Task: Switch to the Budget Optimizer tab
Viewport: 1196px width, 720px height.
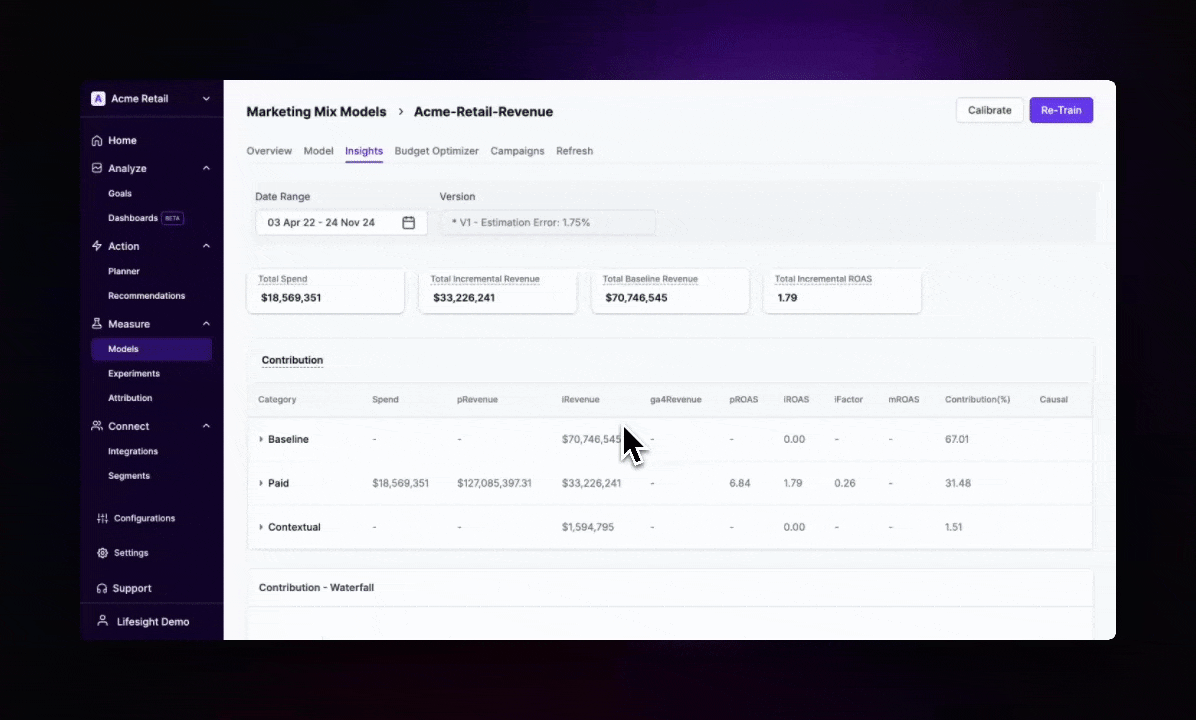Action: tap(436, 151)
